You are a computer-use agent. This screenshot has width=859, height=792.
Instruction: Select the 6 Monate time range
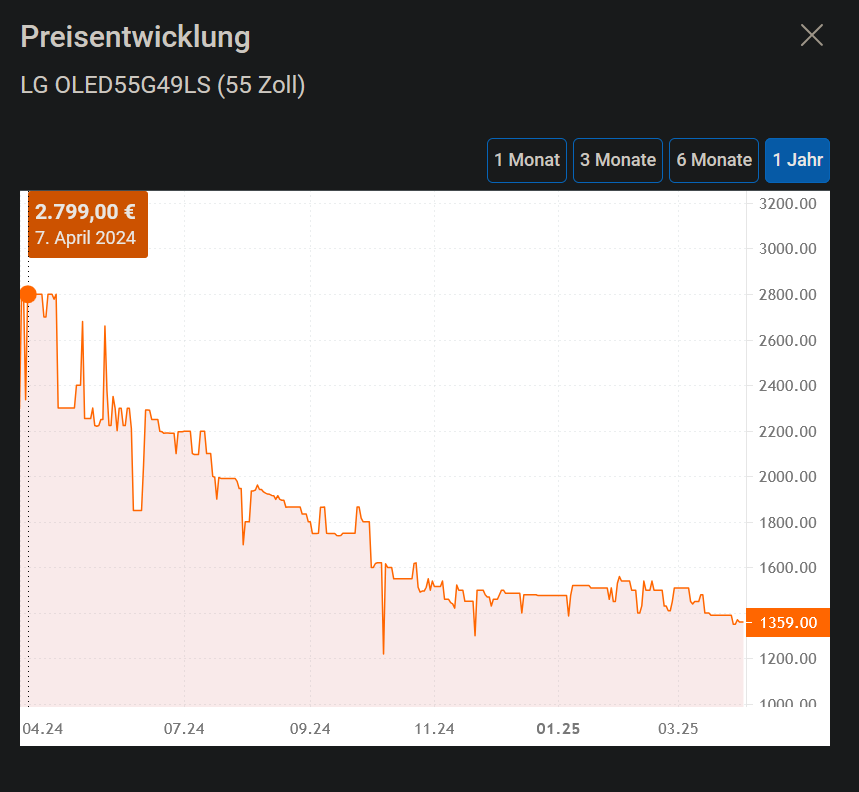pyautogui.click(x=713, y=160)
